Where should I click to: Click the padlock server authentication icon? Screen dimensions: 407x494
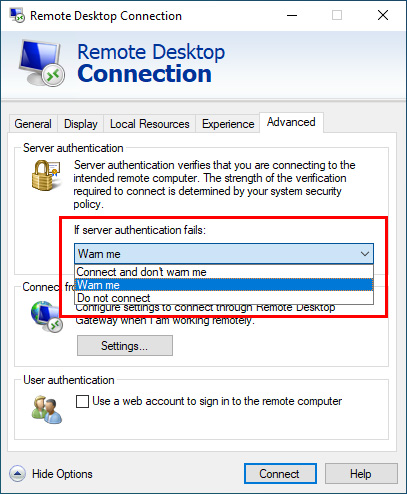pyautogui.click(x=46, y=175)
